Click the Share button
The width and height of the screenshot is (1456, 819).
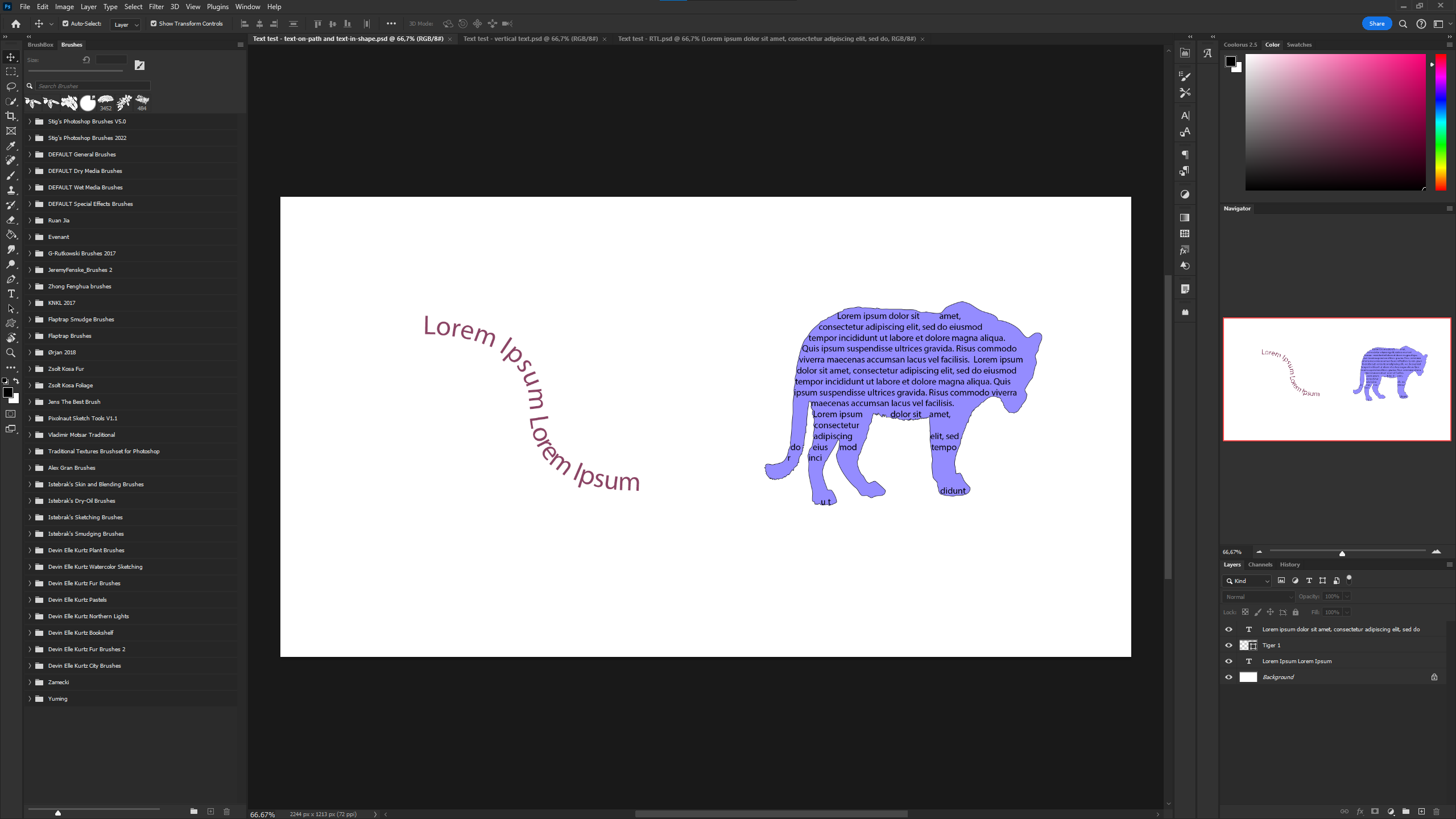[1376, 24]
